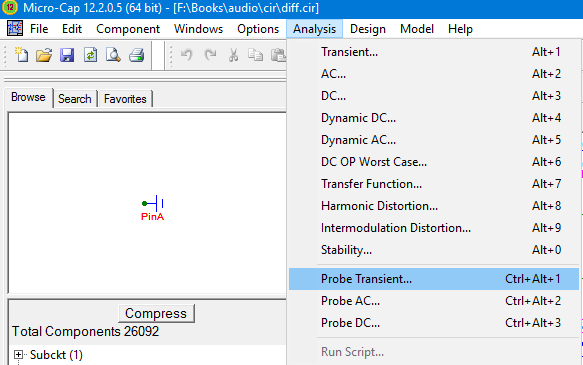Choose Harmonic Distortion analysis

pos(434,206)
